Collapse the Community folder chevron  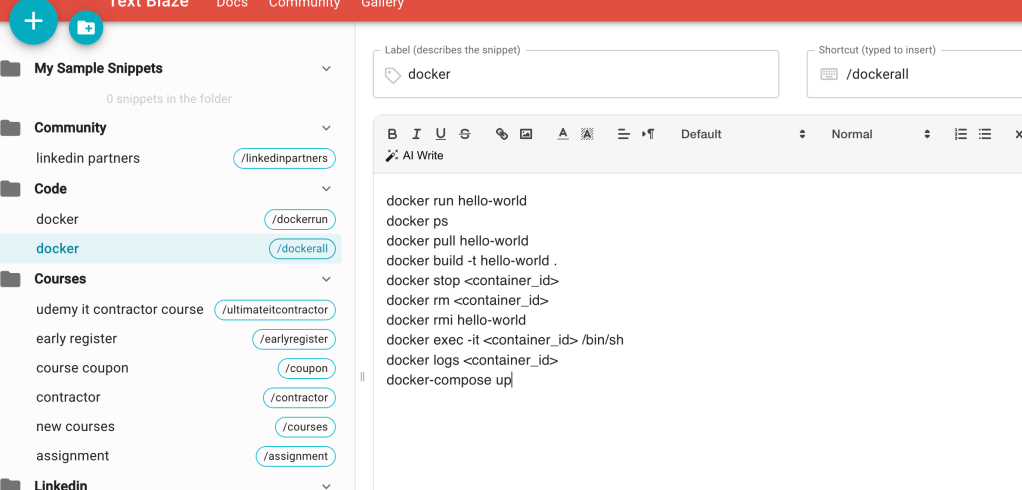(327, 128)
